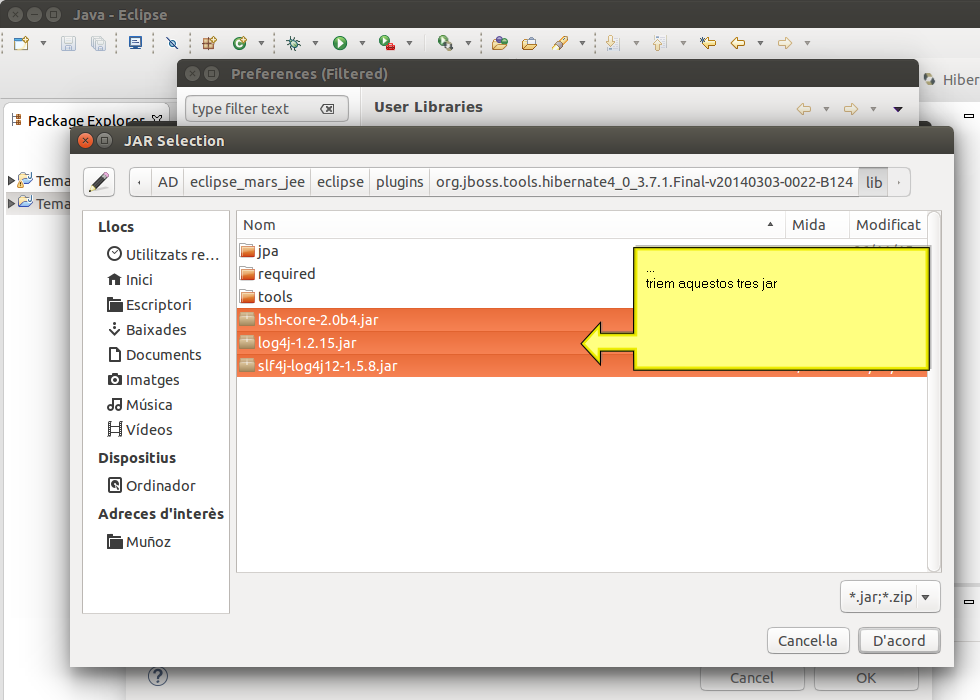The width and height of the screenshot is (980, 700).
Task: Click the OK button in Preferences window
Action: click(866, 678)
